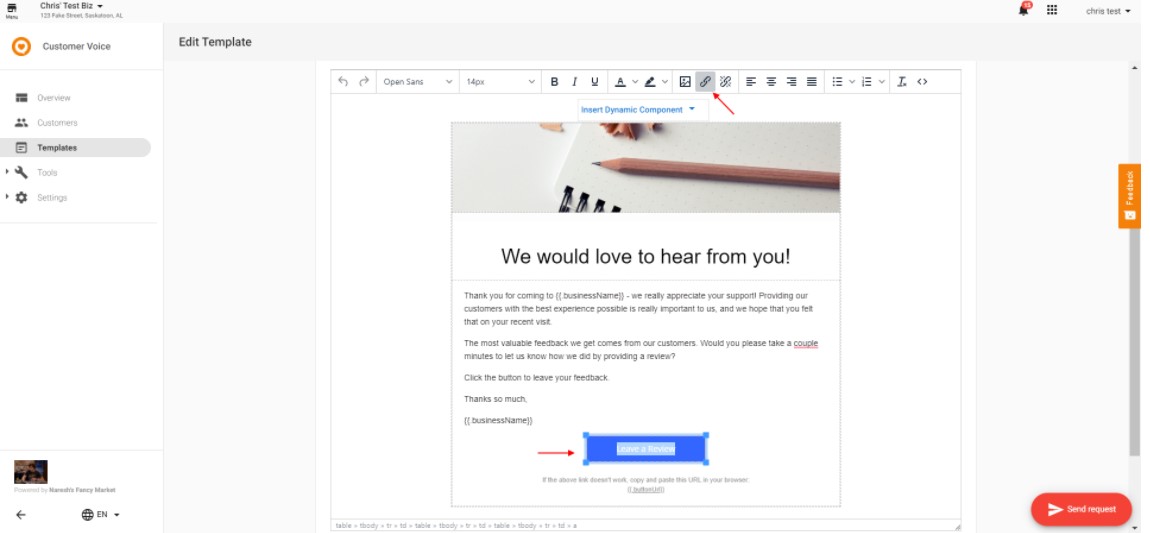Open Tools in sidebar

click(47, 172)
